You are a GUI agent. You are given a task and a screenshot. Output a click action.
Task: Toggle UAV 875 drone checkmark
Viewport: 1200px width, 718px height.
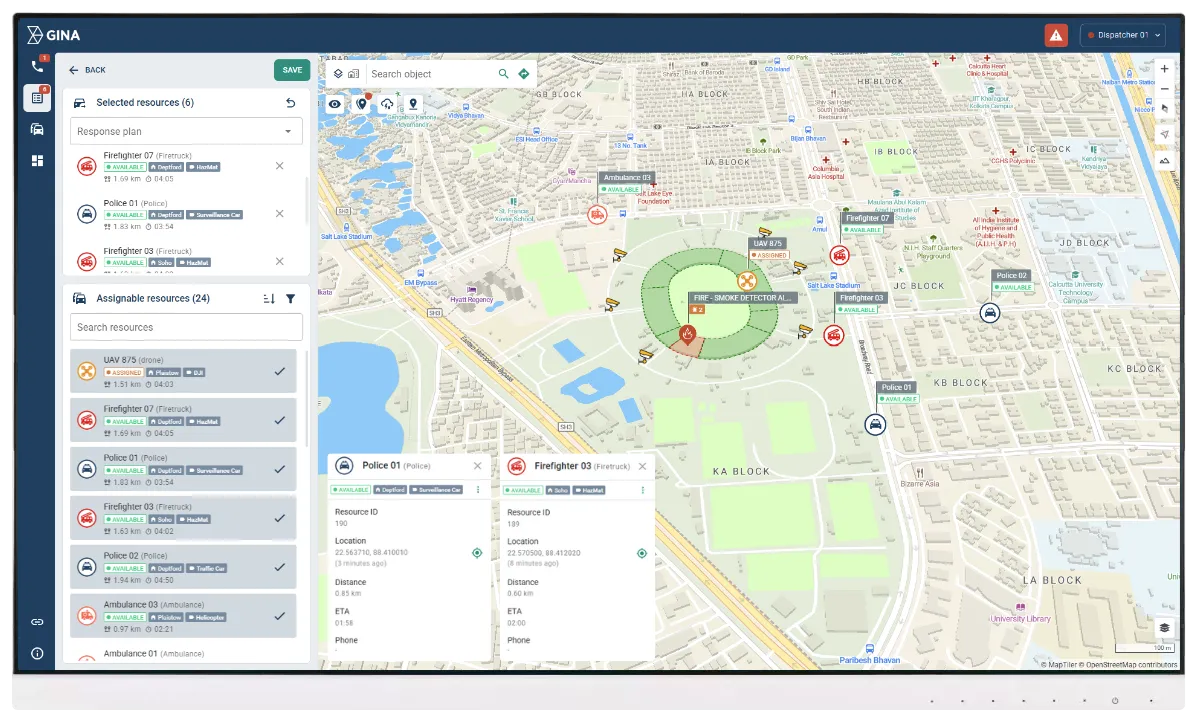click(279, 371)
